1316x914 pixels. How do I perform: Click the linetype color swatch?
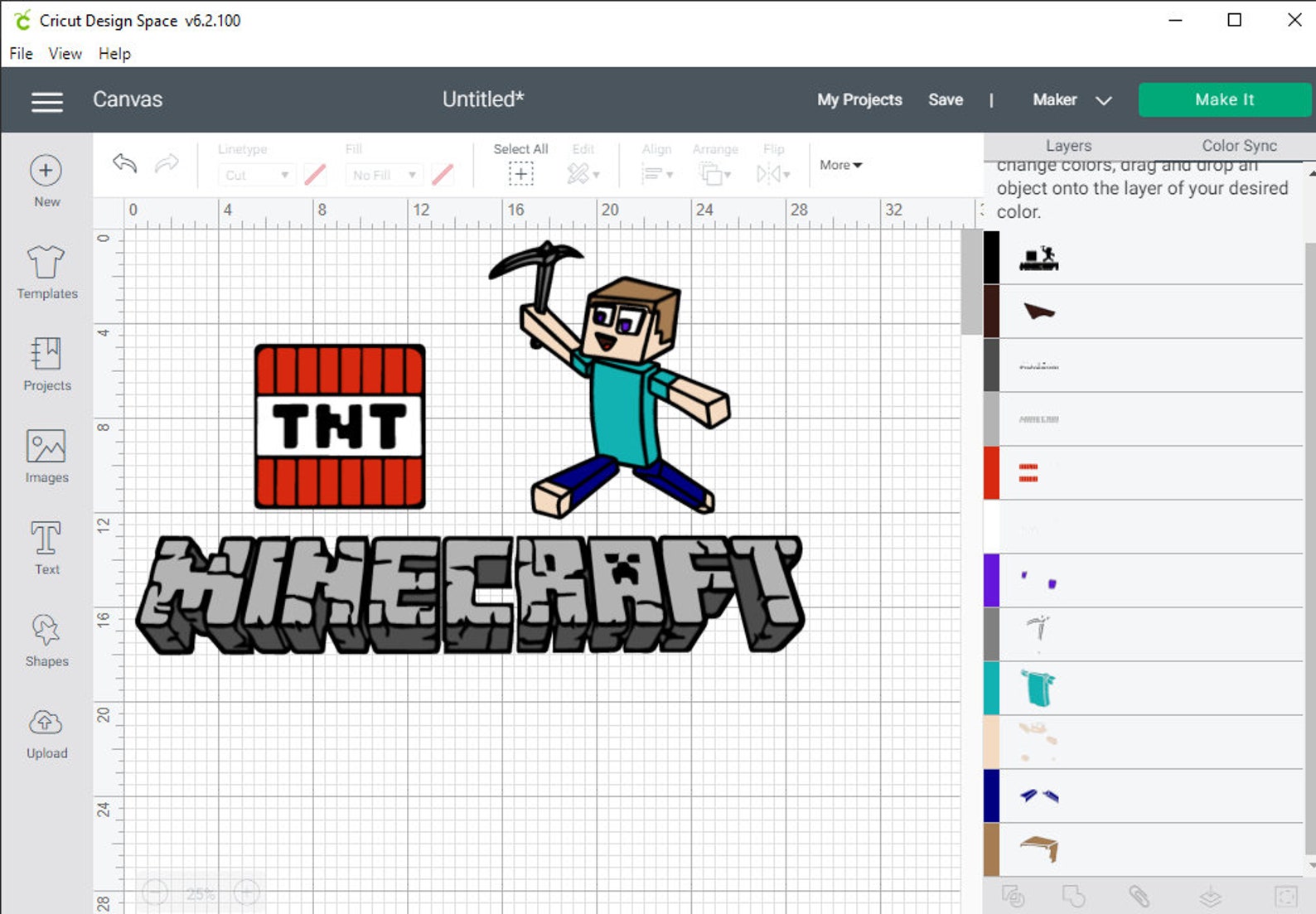coord(315,175)
